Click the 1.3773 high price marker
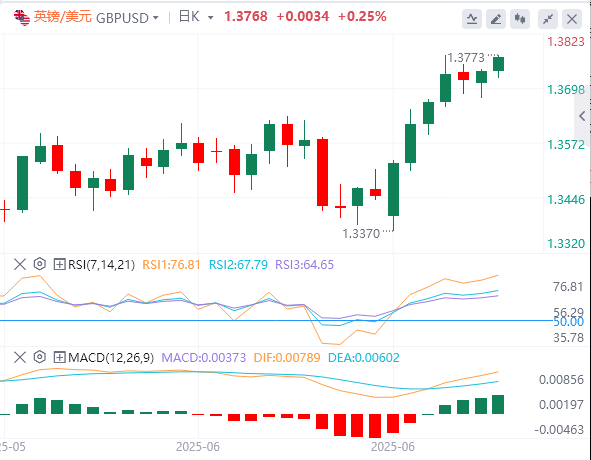Viewport: 591px width, 460px height. tap(466, 58)
